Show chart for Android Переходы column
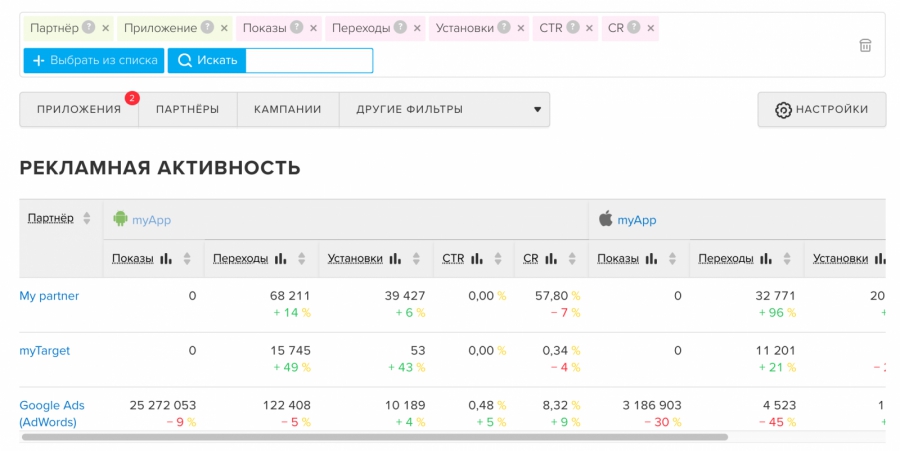The height and width of the screenshot is (451, 900). [280, 259]
